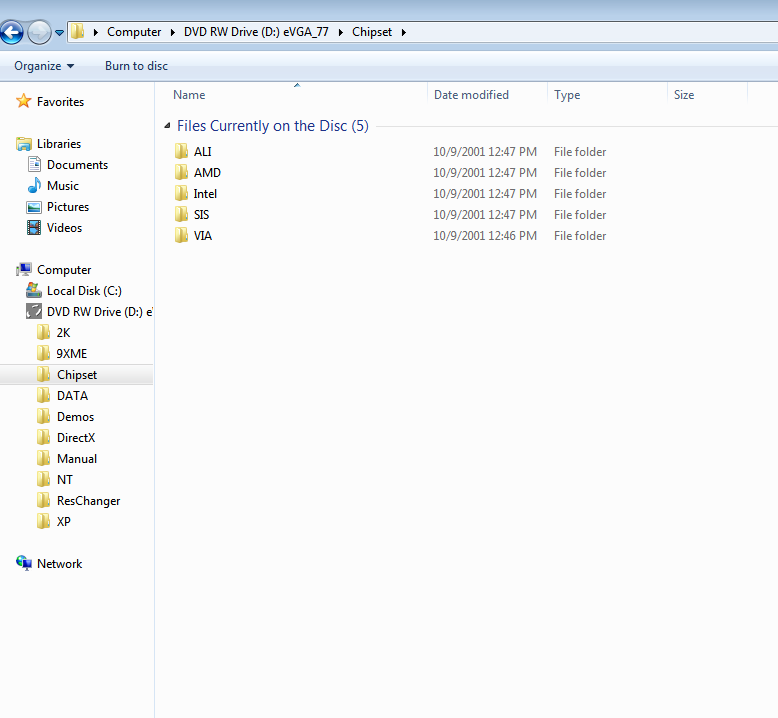Click Computer in the address bar path
The height and width of the screenshot is (718, 778).
point(134,32)
